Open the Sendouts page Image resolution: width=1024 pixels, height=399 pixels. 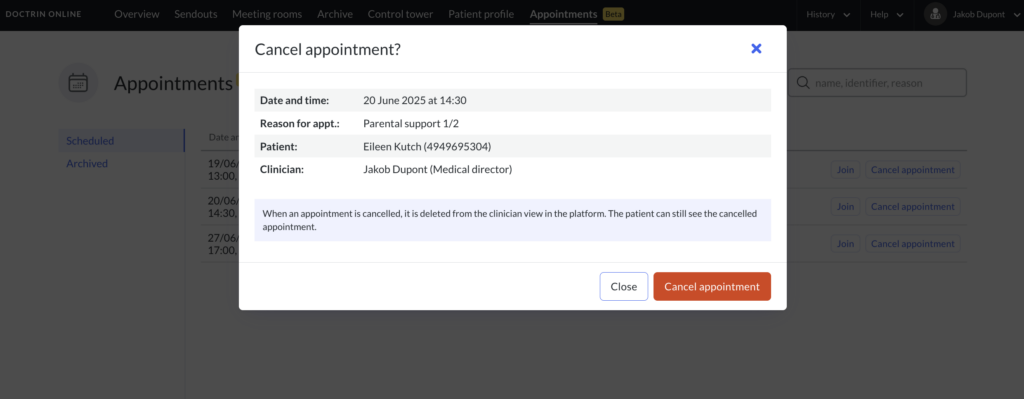195,14
